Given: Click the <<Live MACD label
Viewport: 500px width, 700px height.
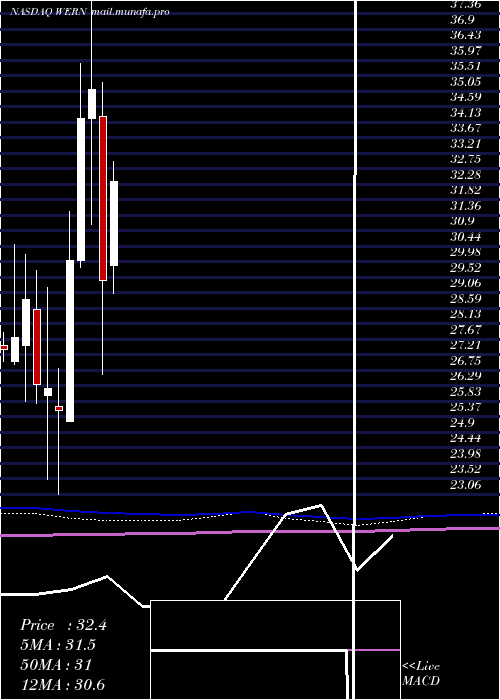Looking at the screenshot, I should (x=421, y=674).
